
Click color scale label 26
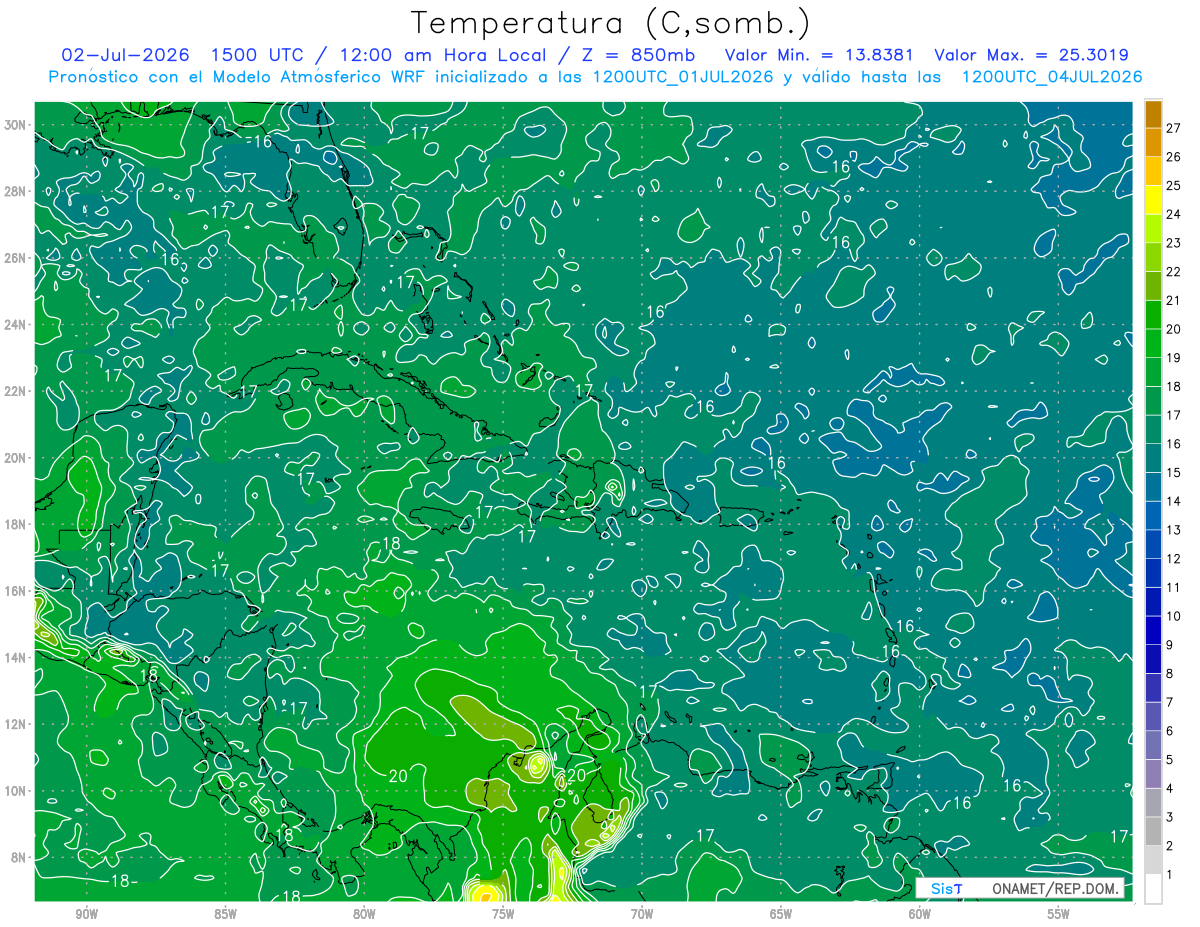pyautogui.click(x=1174, y=157)
